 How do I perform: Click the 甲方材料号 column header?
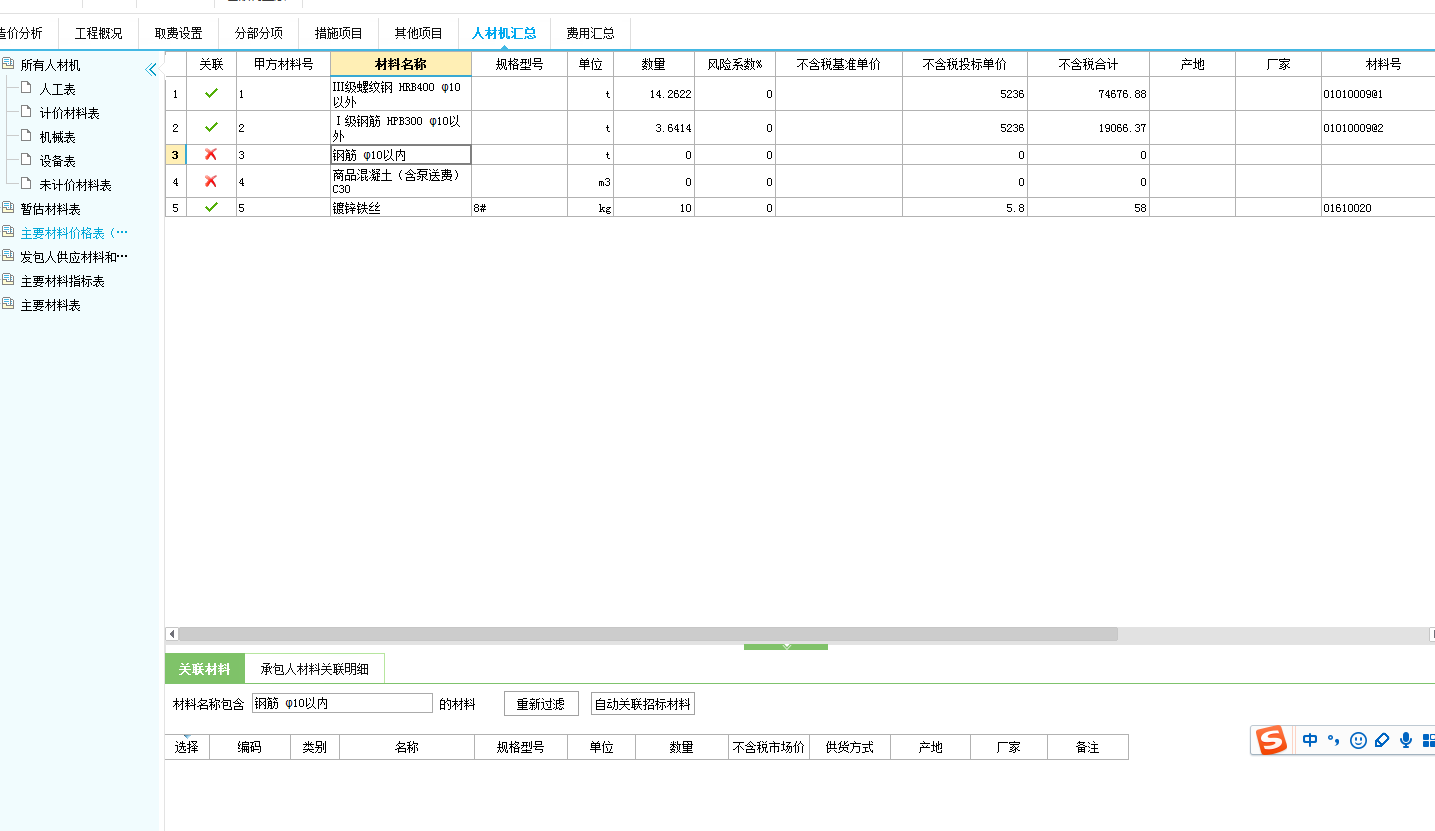[x=283, y=64]
